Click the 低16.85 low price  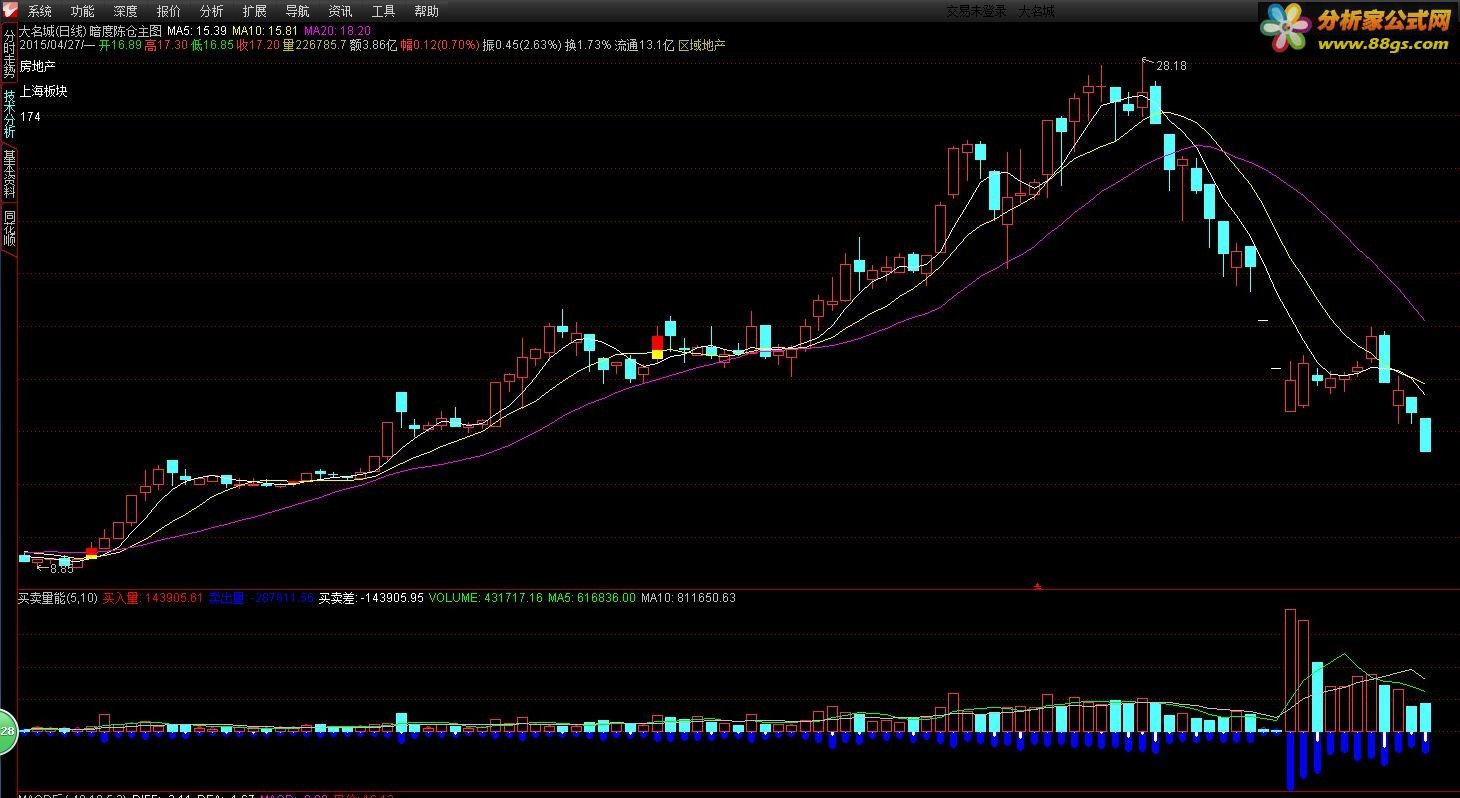212,45
